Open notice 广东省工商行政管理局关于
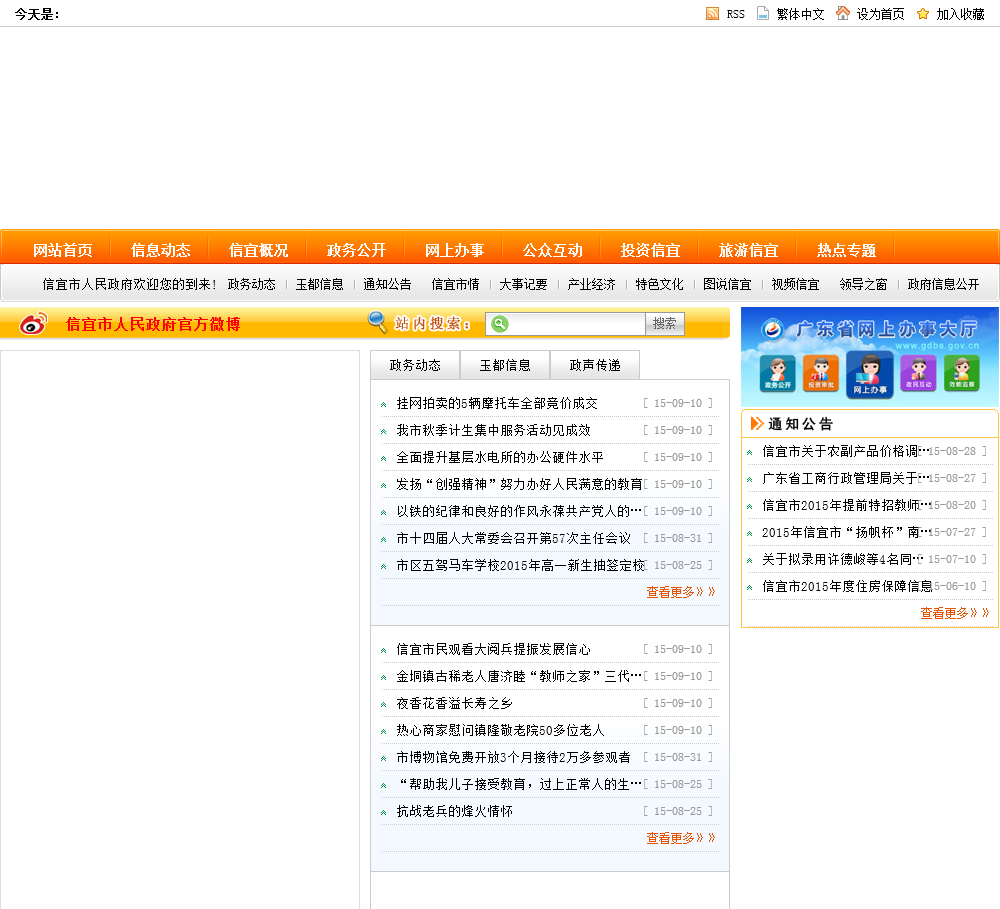This screenshot has width=1000, height=909. tap(846, 478)
